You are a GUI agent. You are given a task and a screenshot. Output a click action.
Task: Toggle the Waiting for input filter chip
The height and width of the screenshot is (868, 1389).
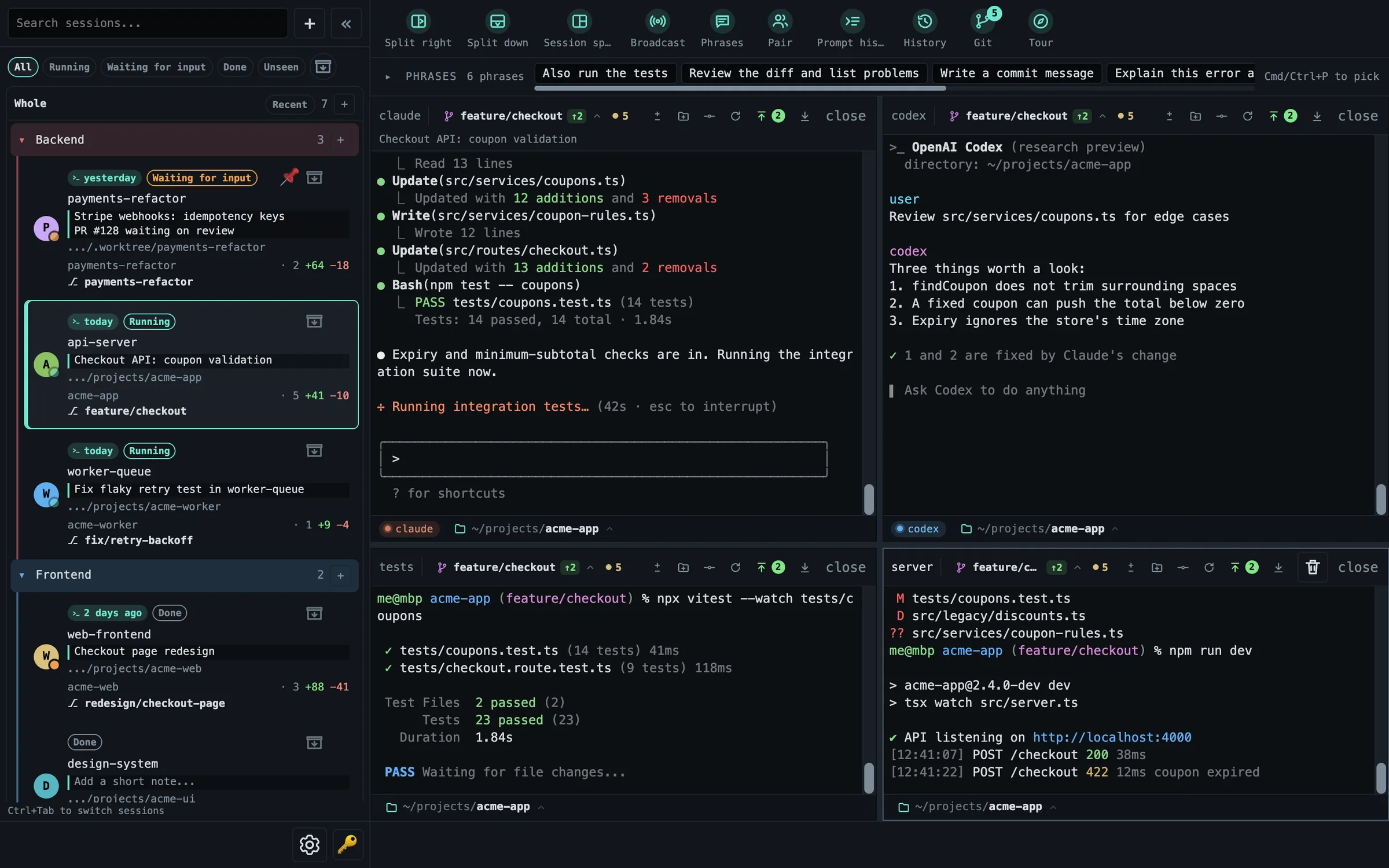pos(156,67)
